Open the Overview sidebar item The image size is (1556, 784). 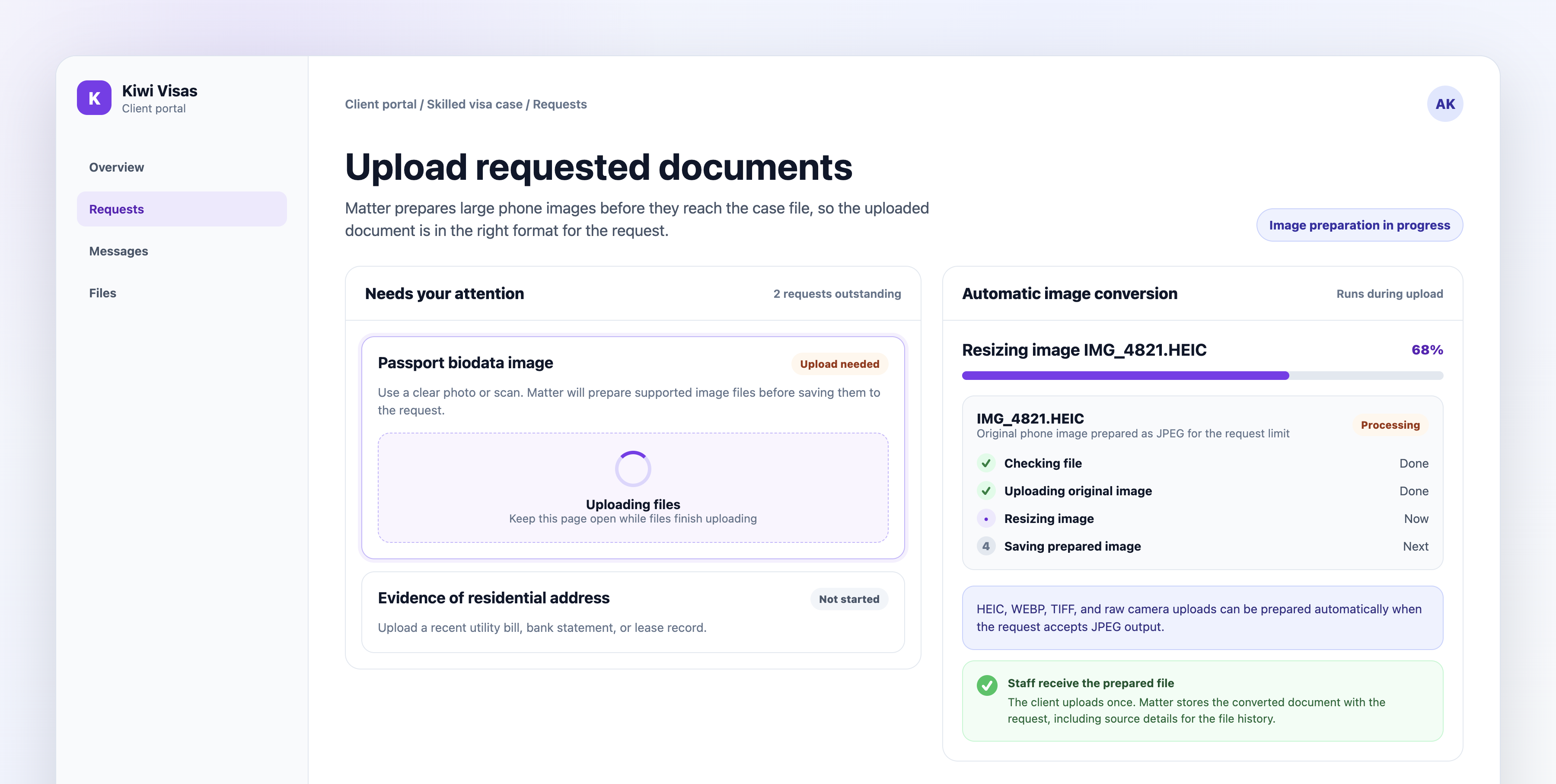[181, 167]
